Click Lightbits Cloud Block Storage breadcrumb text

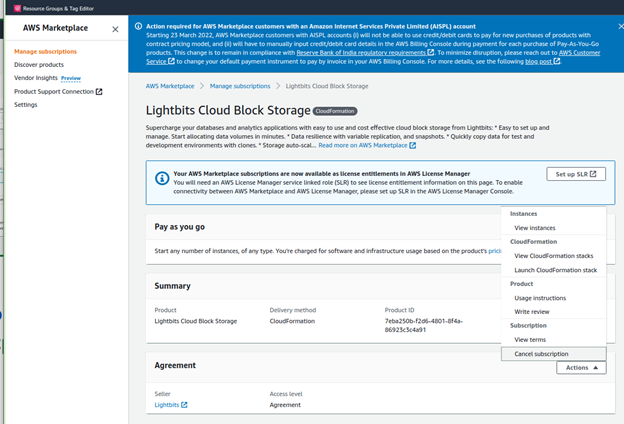[x=327, y=86]
